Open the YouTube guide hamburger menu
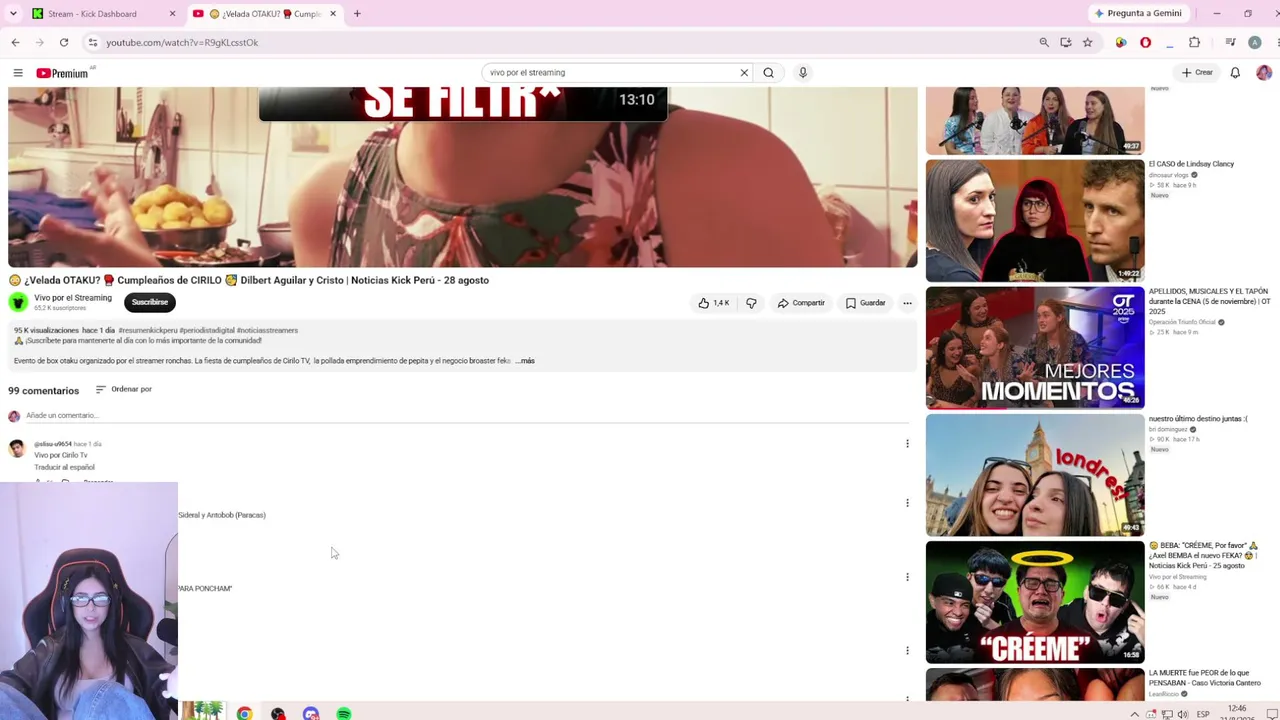Image resolution: width=1280 pixels, height=720 pixels. (18, 73)
